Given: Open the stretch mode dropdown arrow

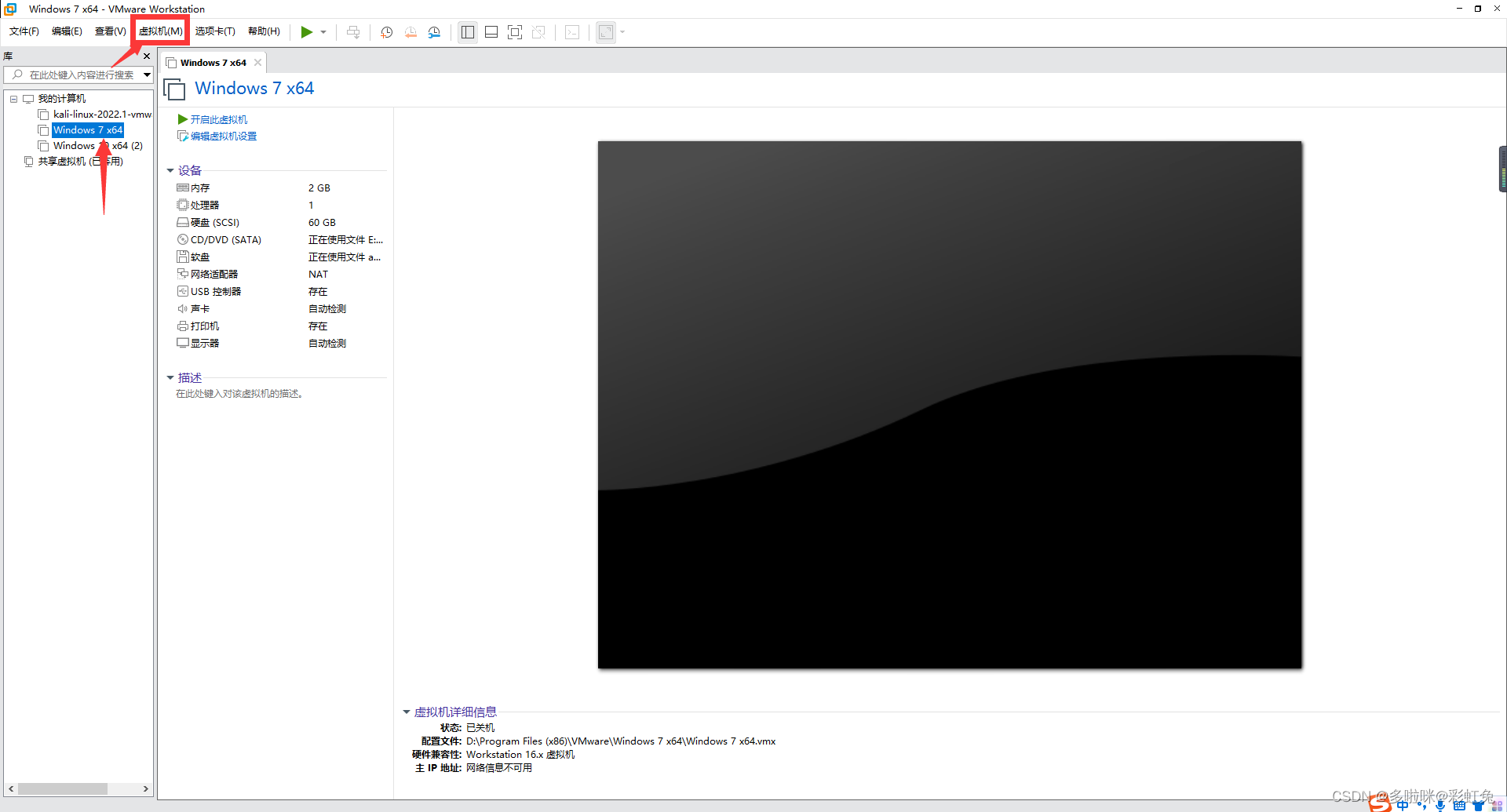Looking at the screenshot, I should pyautogui.click(x=622, y=32).
